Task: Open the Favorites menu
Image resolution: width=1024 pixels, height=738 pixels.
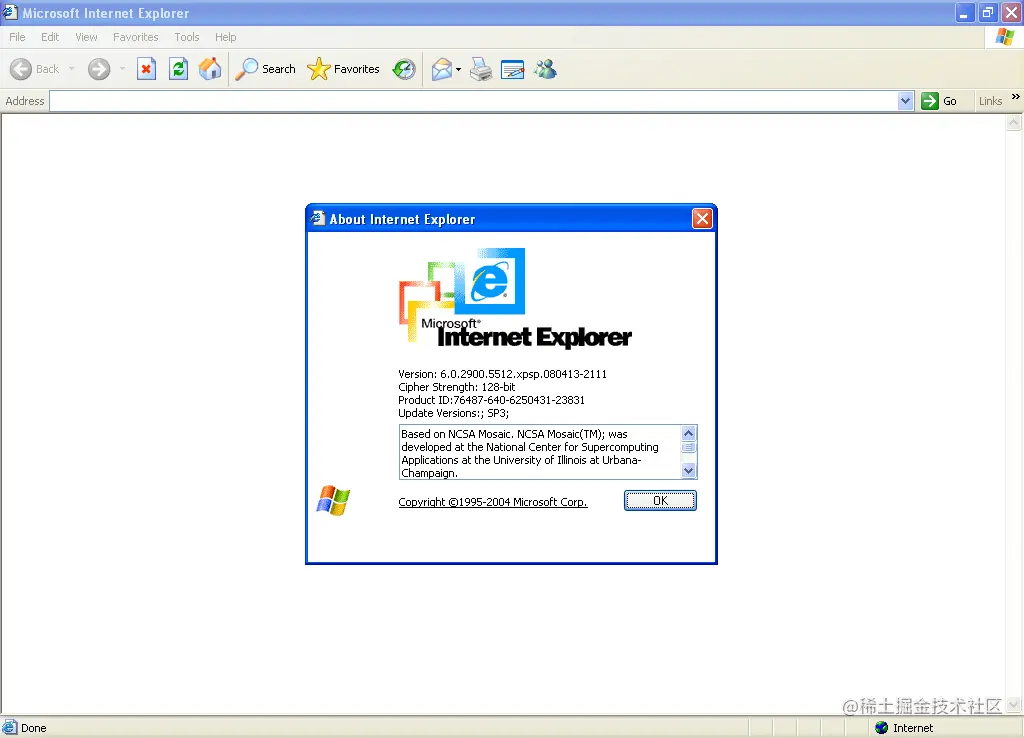Action: tap(136, 37)
